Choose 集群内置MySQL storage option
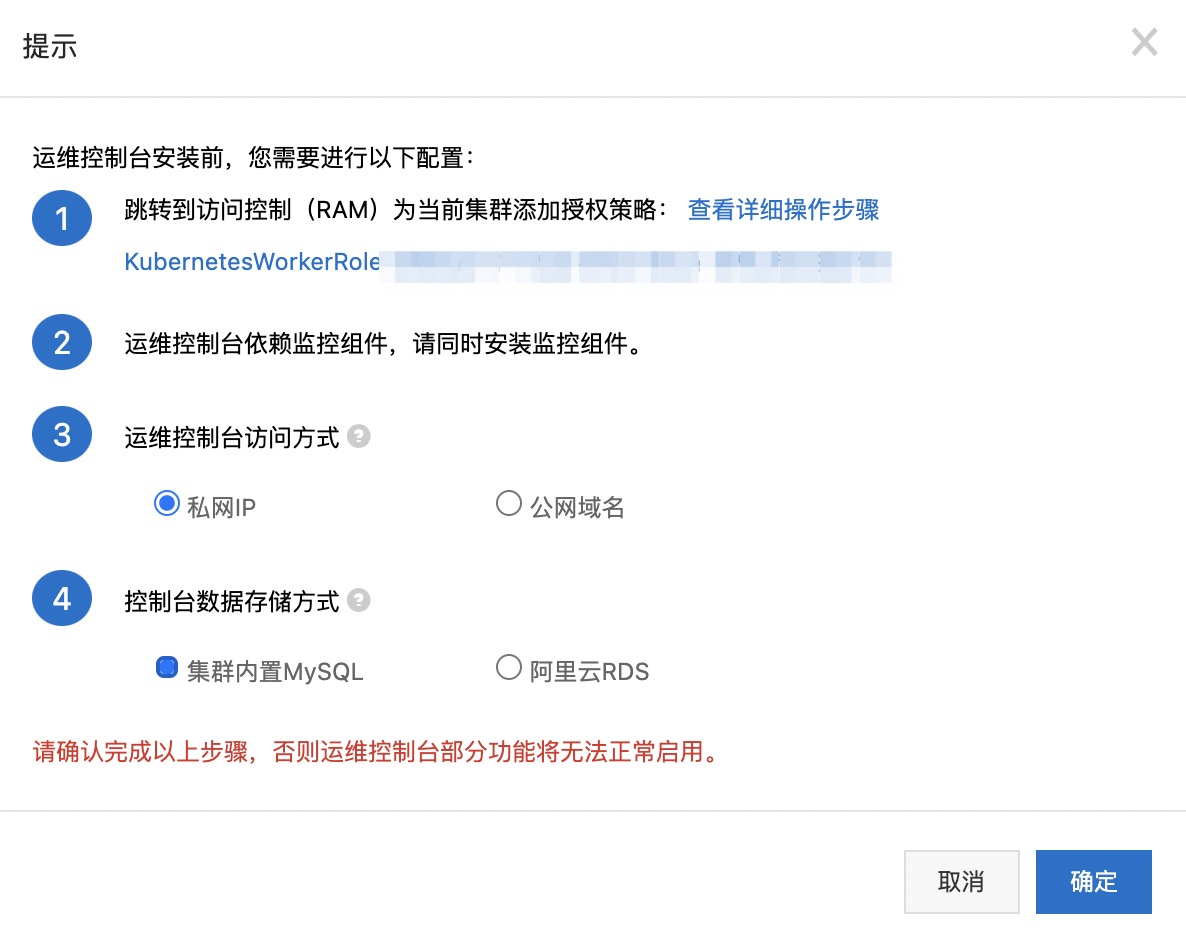Screen dimensions: 1186x950 tap(167, 668)
